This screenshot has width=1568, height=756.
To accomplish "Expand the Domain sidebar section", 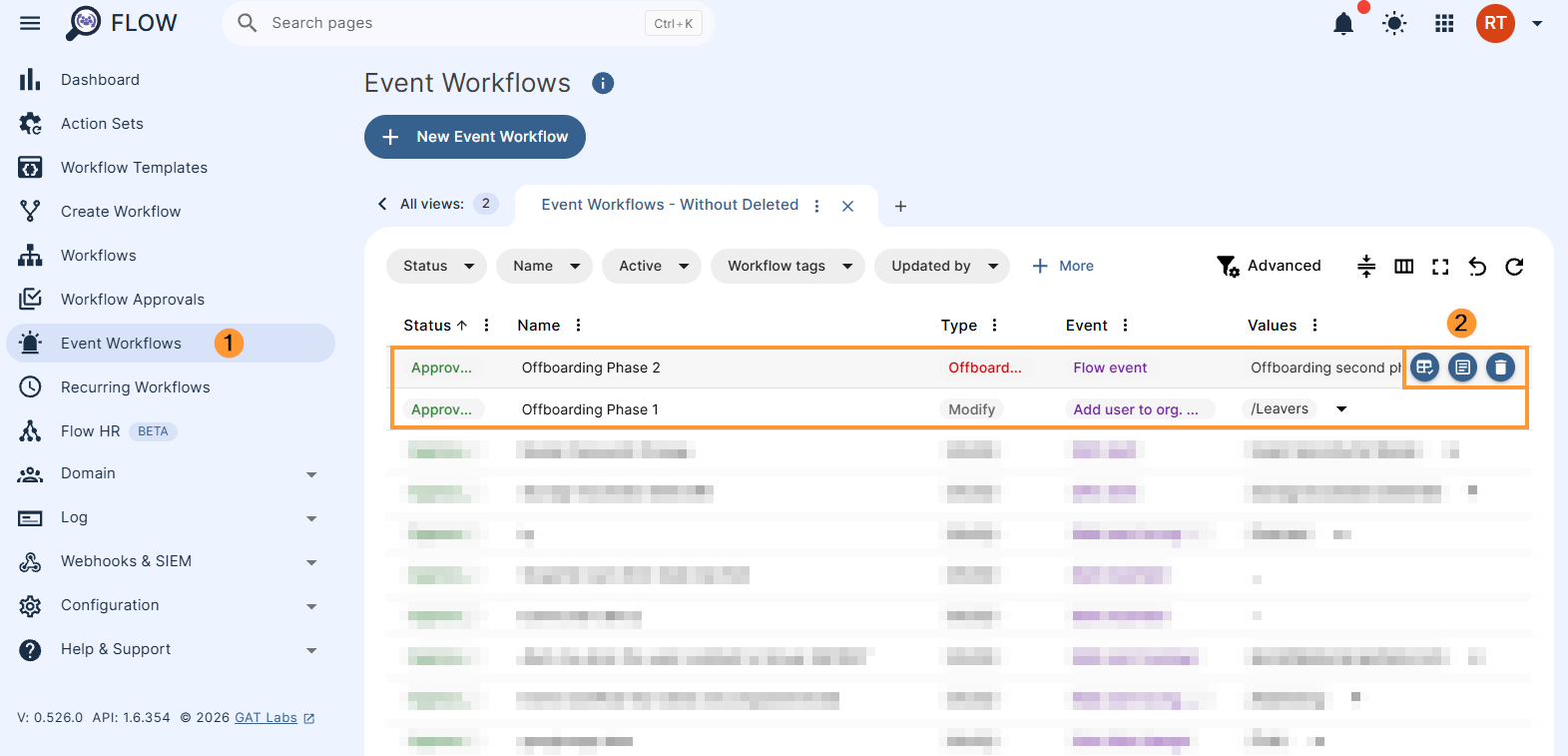I will (x=171, y=473).
